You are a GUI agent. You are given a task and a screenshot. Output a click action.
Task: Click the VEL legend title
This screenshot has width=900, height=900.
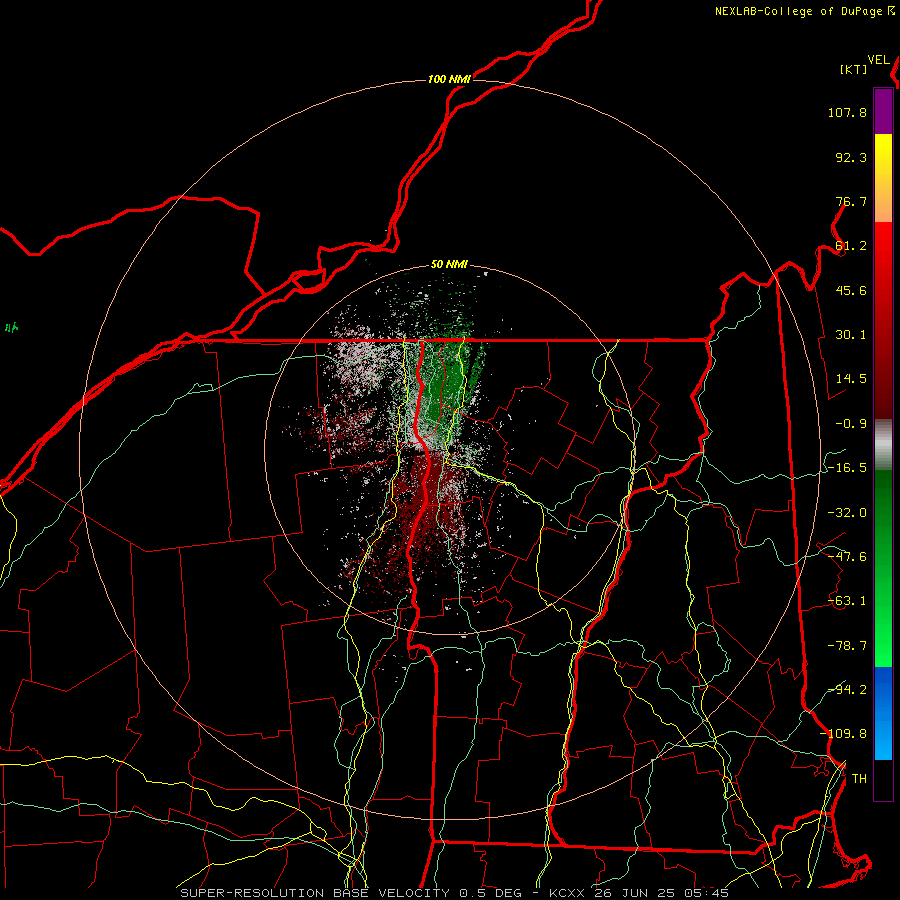[878, 60]
